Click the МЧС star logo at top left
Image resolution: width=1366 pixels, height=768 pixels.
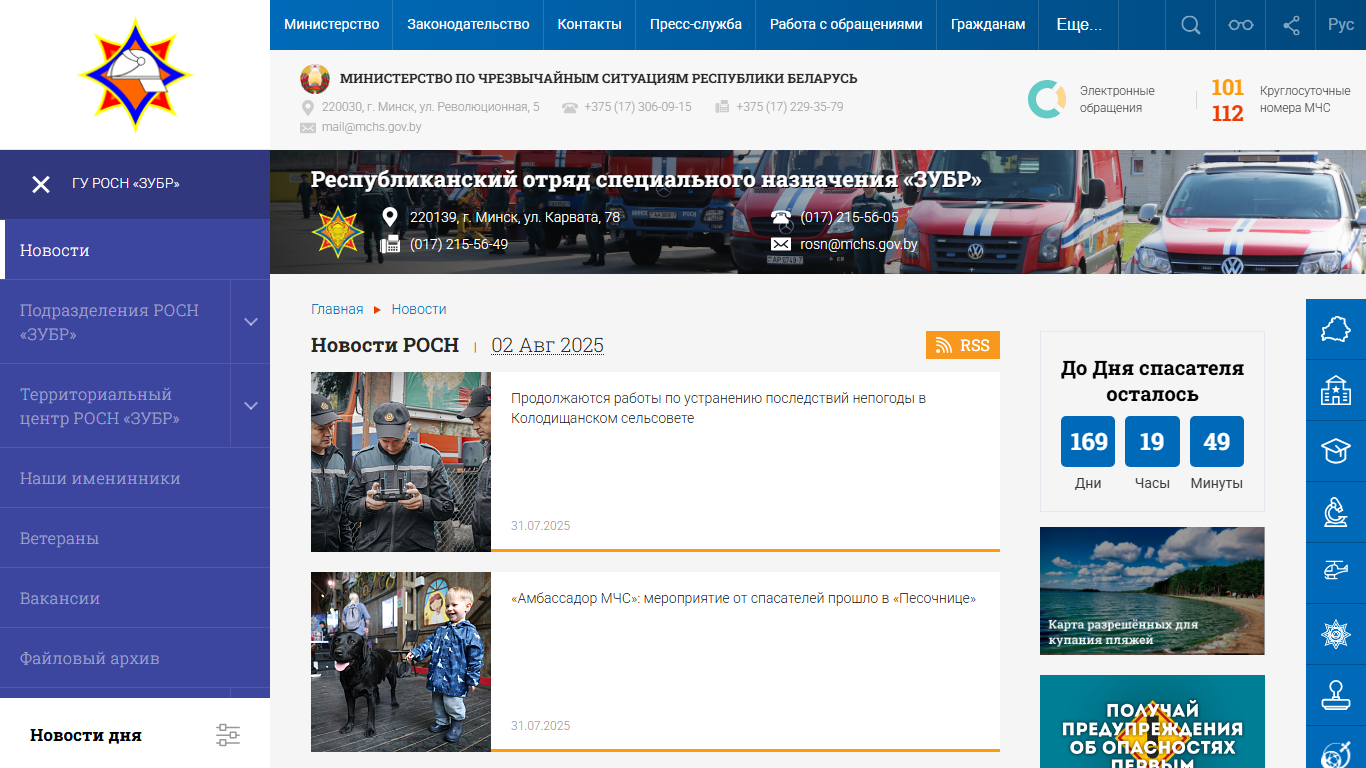[135, 75]
